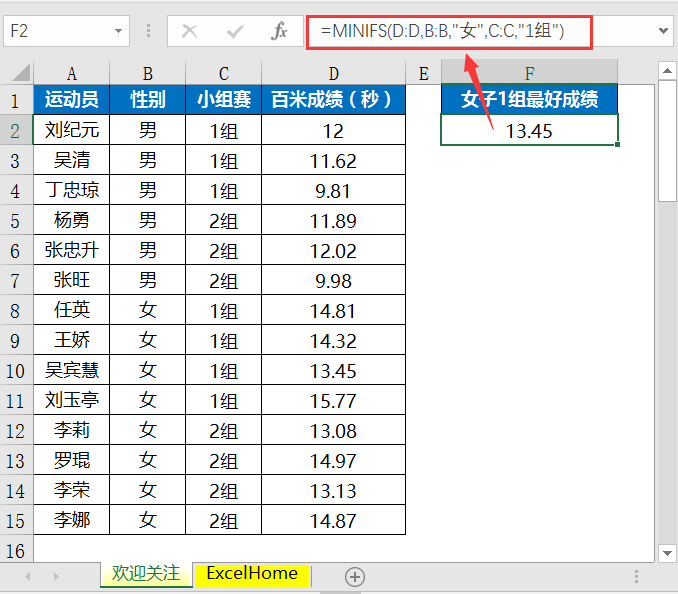678x594 pixels.
Task: Click cell with name 李荣
Action: pos(72,490)
